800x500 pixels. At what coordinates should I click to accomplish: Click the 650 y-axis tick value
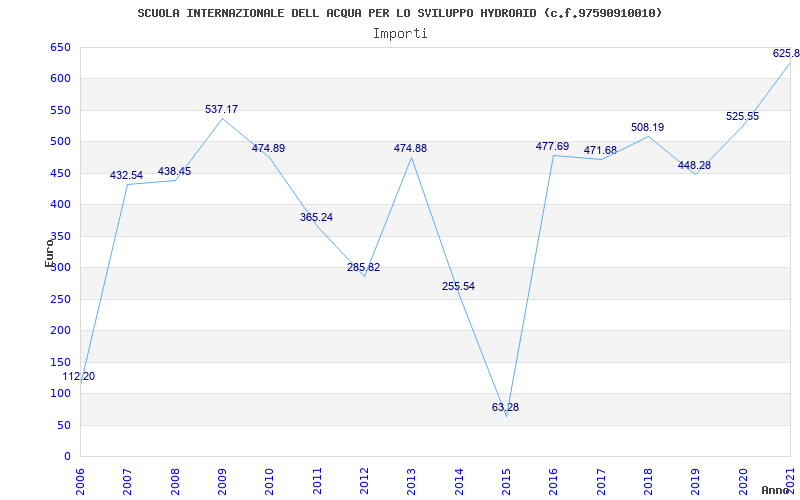(60, 47)
